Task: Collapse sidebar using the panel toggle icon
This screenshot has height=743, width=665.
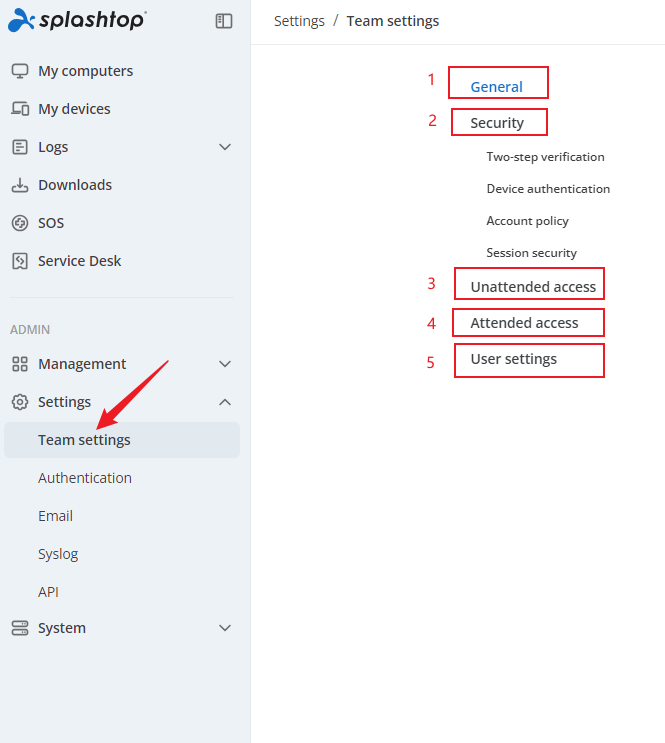Action: pyautogui.click(x=224, y=21)
